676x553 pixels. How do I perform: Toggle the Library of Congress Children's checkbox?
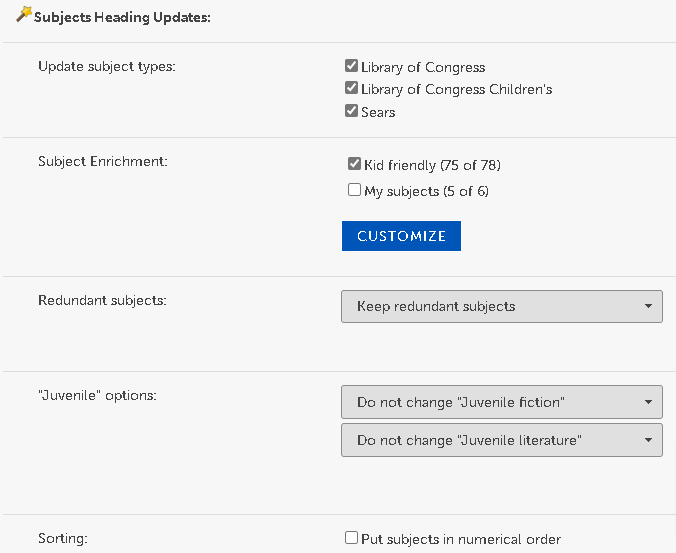[352, 89]
